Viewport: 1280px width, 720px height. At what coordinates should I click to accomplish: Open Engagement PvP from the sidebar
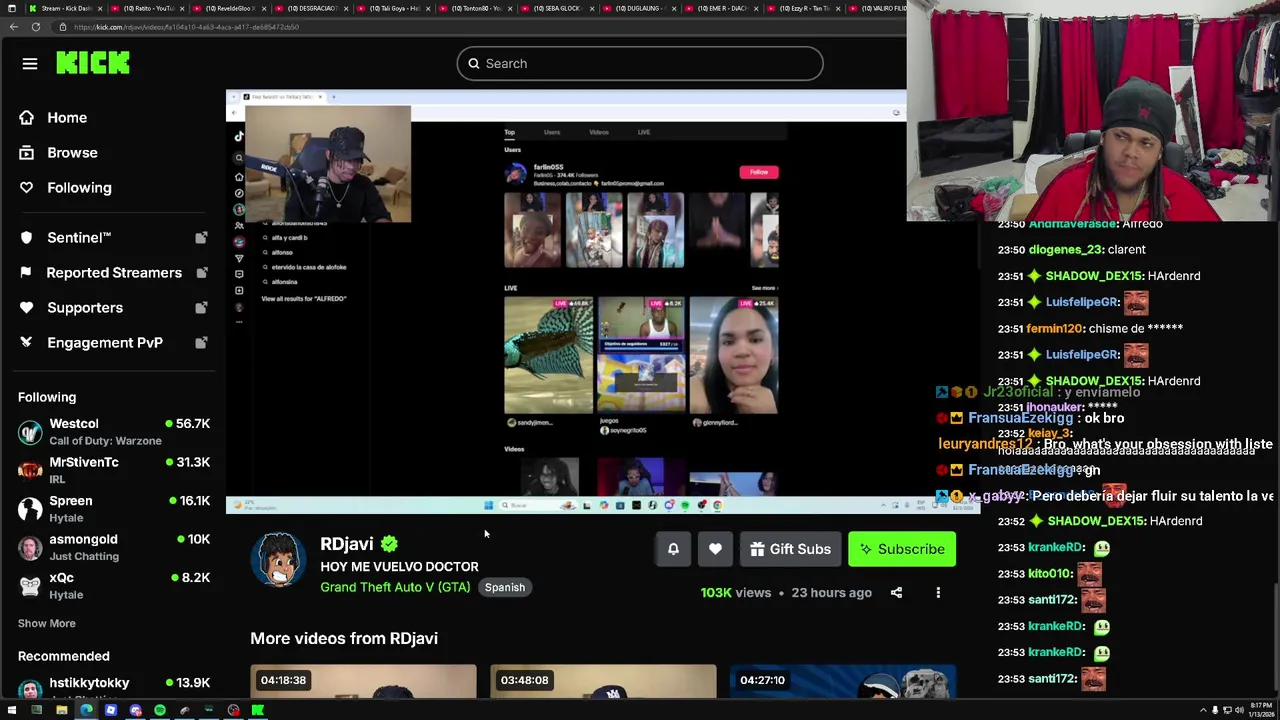(105, 343)
